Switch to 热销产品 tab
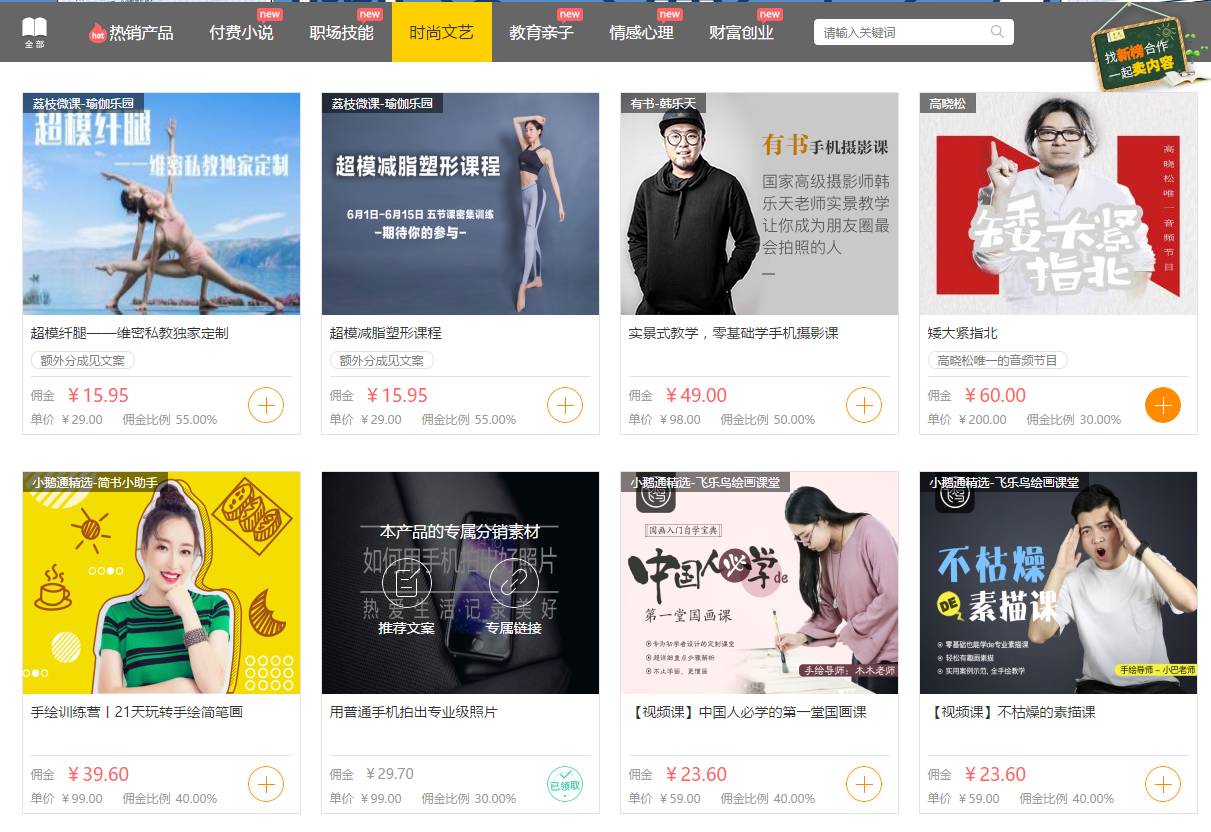1211x832 pixels. (x=132, y=32)
